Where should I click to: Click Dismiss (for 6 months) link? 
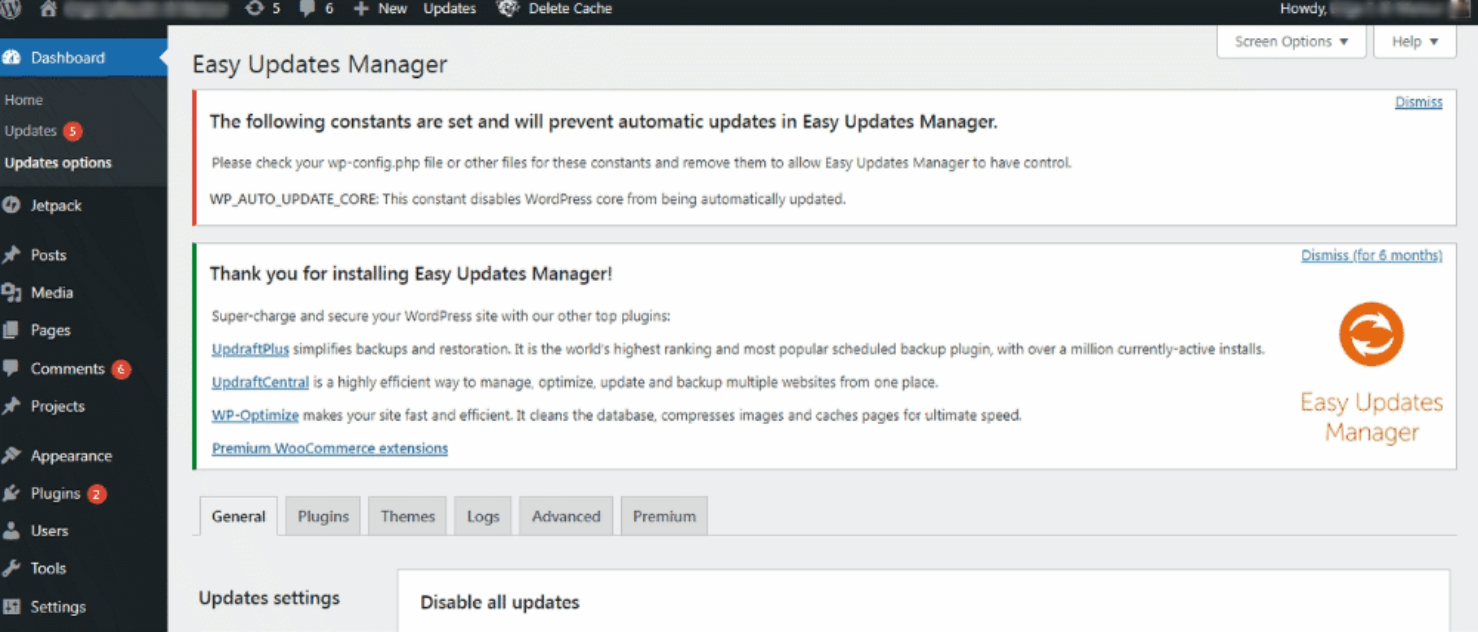1371,255
